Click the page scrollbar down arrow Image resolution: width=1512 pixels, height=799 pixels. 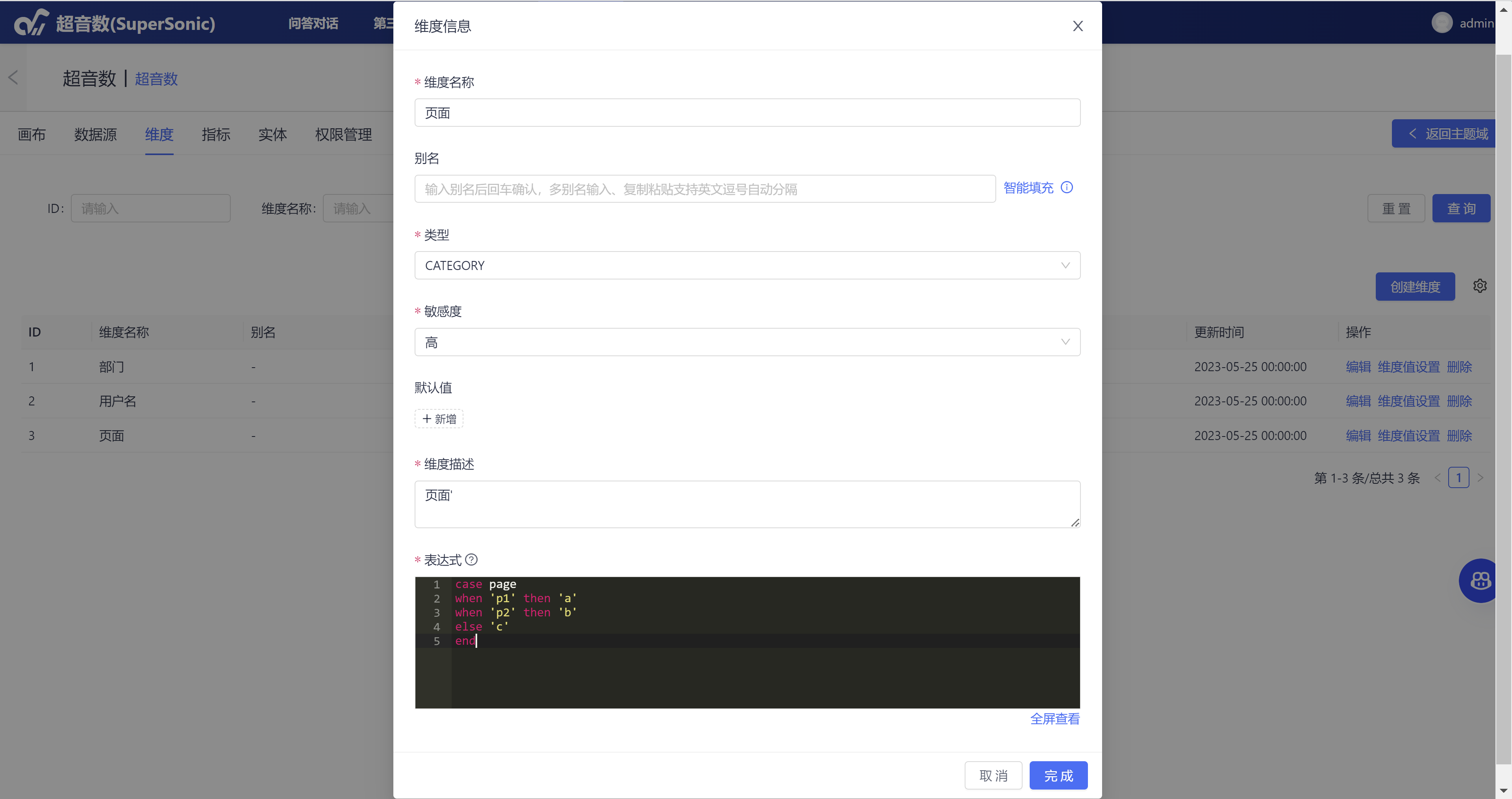tap(1503, 791)
